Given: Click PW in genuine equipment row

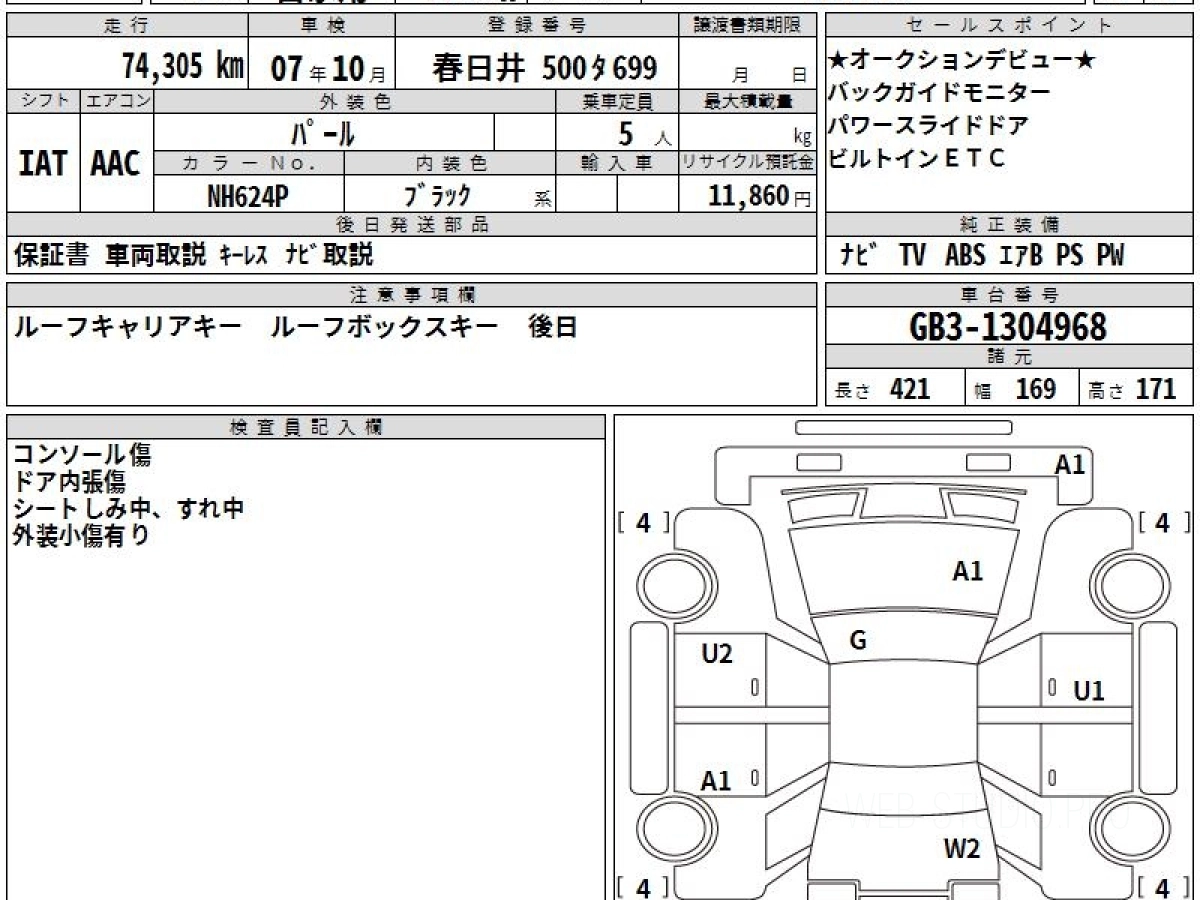Looking at the screenshot, I should (1110, 255).
